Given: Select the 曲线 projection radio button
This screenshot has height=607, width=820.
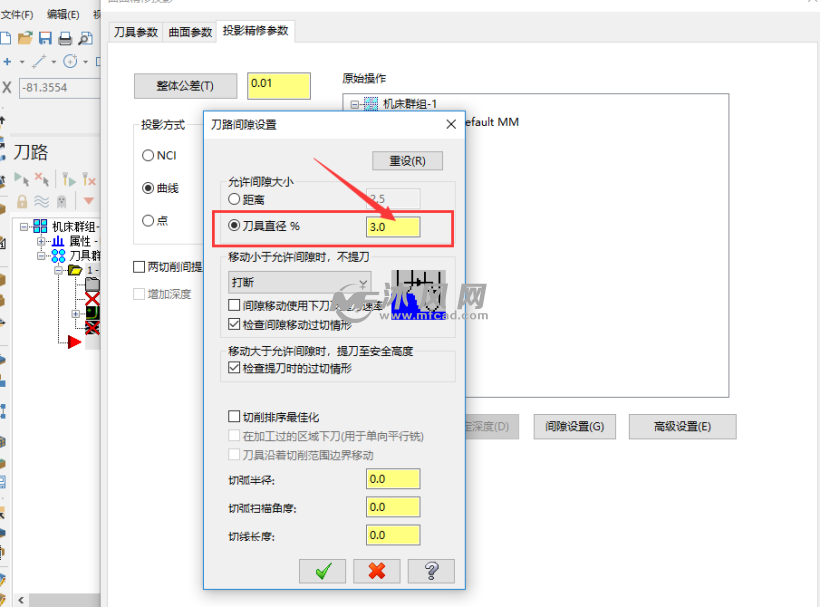Looking at the screenshot, I should tap(148, 188).
